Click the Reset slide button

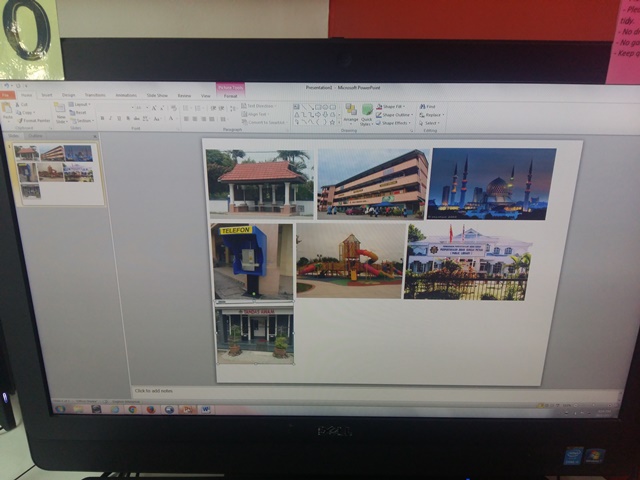tap(78, 112)
